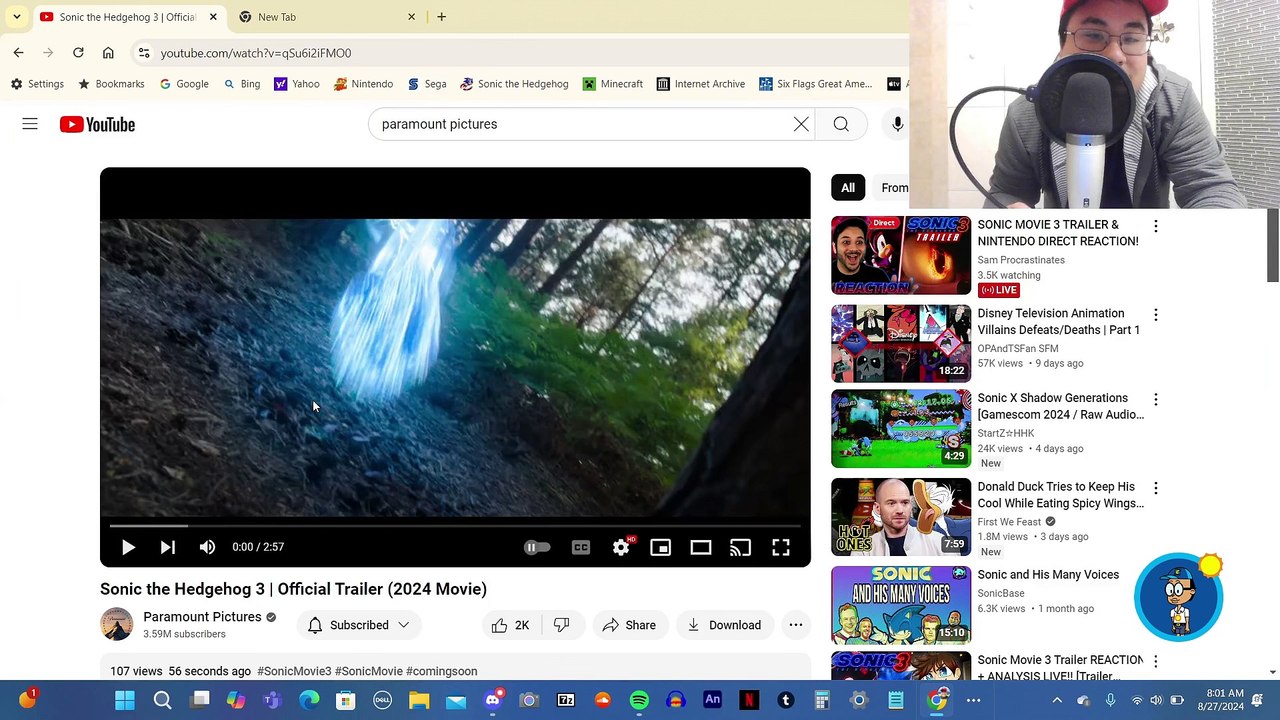The width and height of the screenshot is (1280, 720).
Task: Toggle the autoplay switch in the player
Action: [537, 547]
